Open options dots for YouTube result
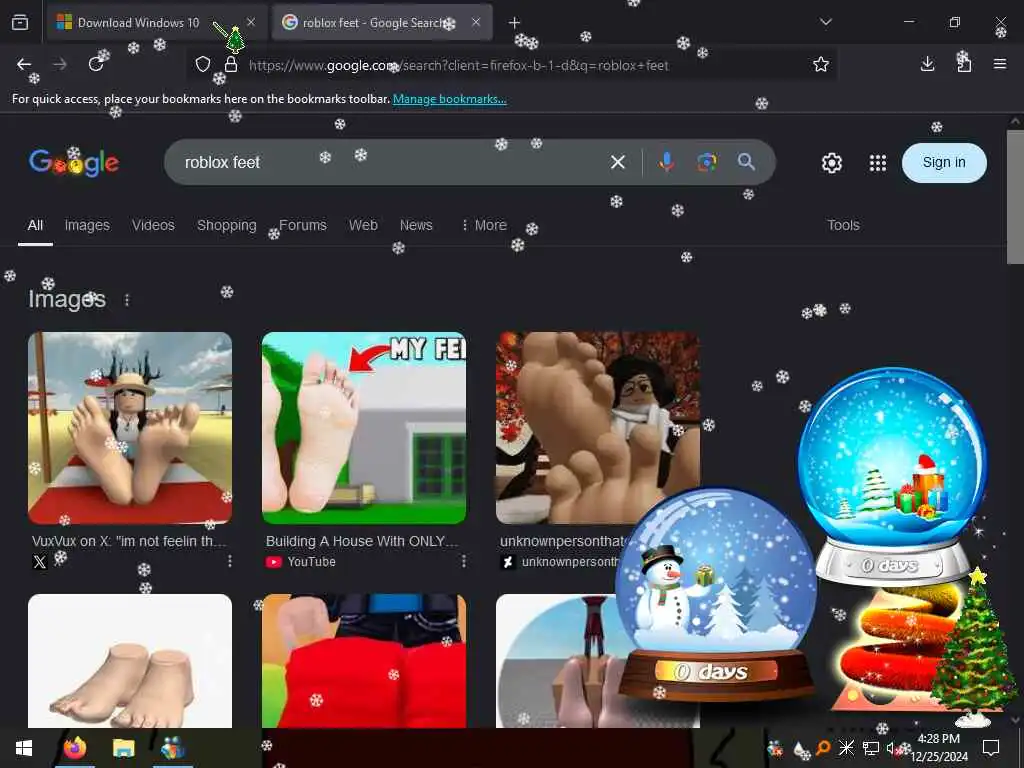Image resolution: width=1024 pixels, height=768 pixels. 464,562
